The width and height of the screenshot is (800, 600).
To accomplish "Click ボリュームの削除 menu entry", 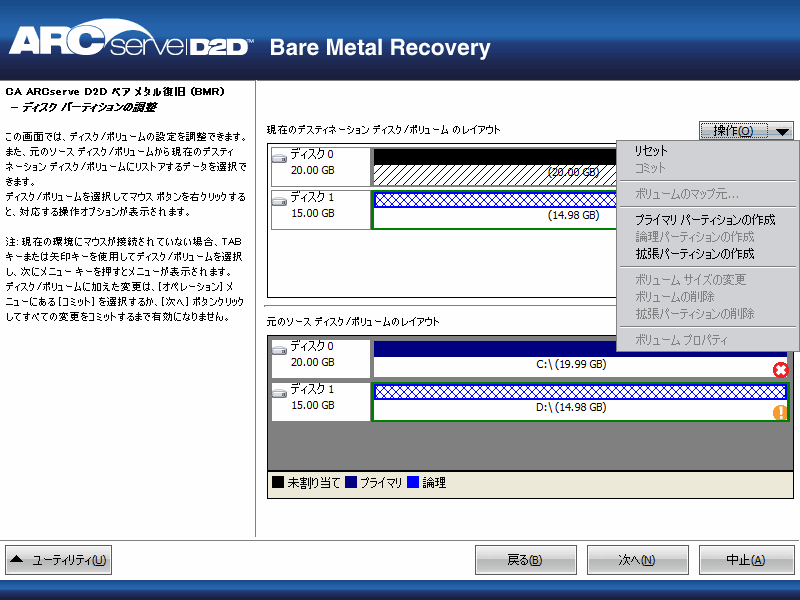I will tap(674, 296).
